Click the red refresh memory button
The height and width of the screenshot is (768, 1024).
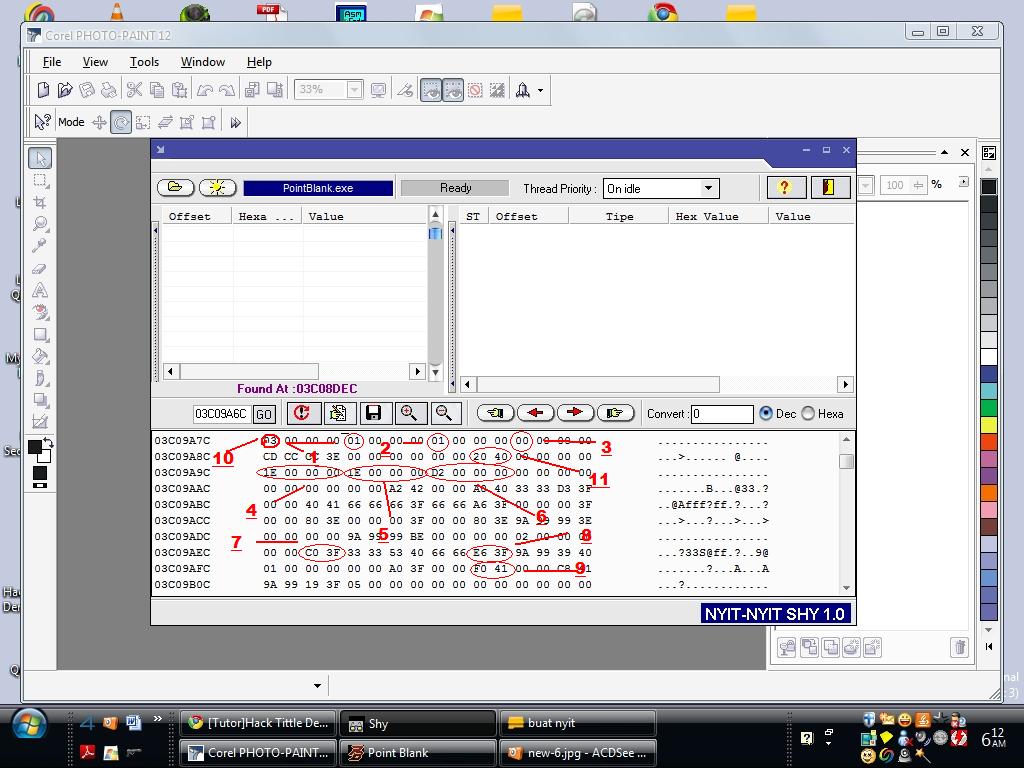302,413
